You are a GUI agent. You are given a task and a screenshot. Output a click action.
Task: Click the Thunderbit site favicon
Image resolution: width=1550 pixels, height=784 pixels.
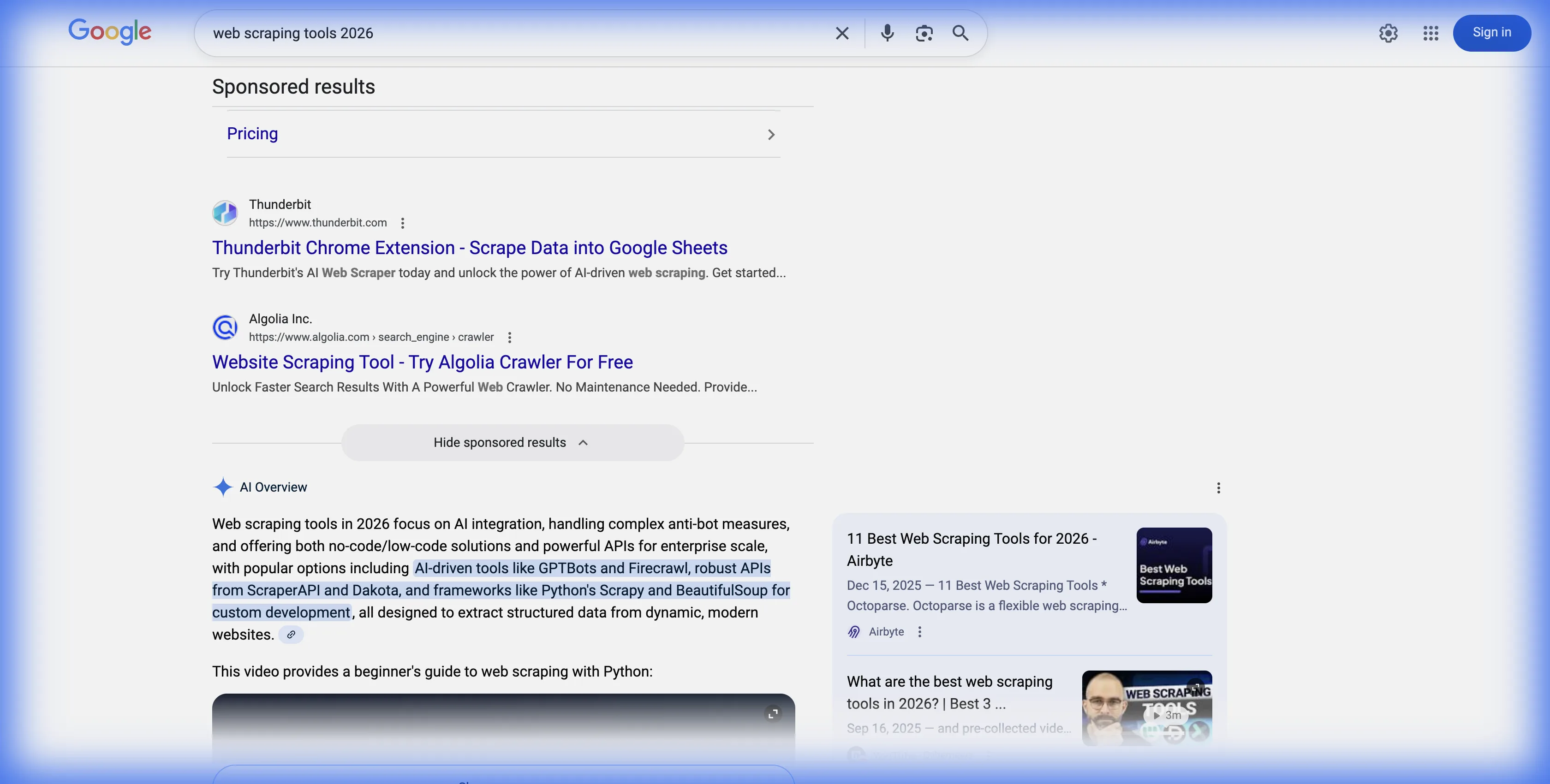click(225, 213)
